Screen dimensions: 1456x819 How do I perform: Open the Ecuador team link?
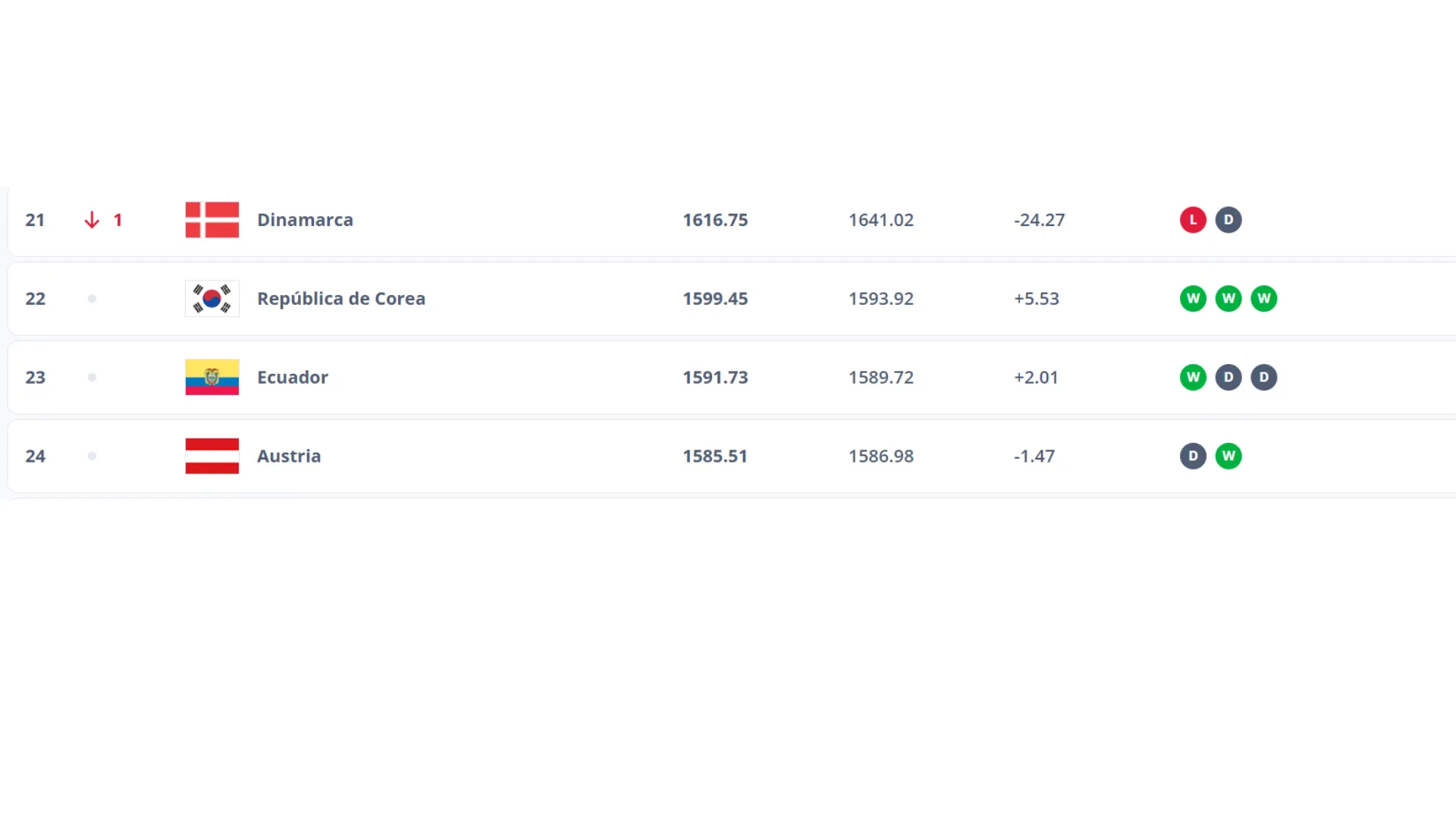click(292, 378)
